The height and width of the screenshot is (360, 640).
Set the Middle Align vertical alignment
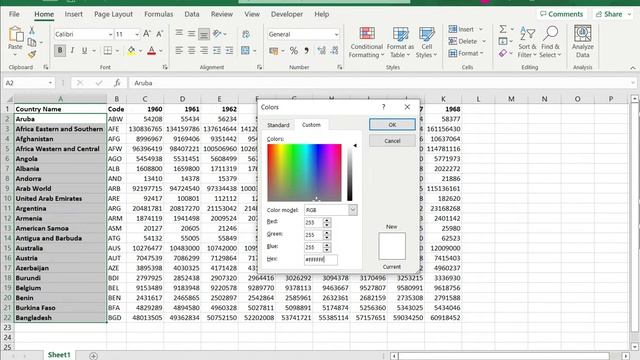tap(191, 34)
